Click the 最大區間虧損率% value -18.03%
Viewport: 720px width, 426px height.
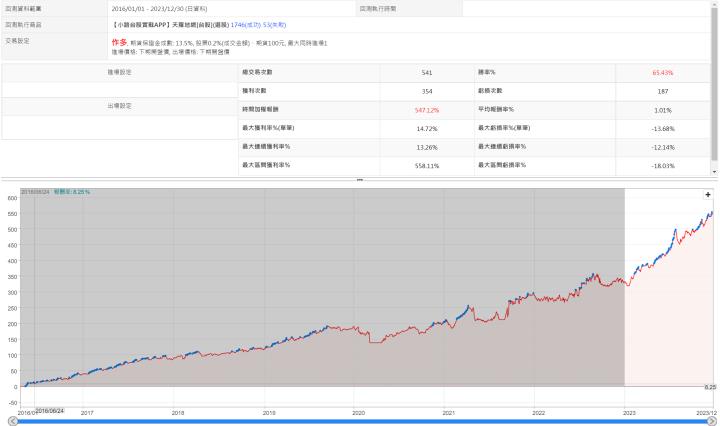point(663,164)
